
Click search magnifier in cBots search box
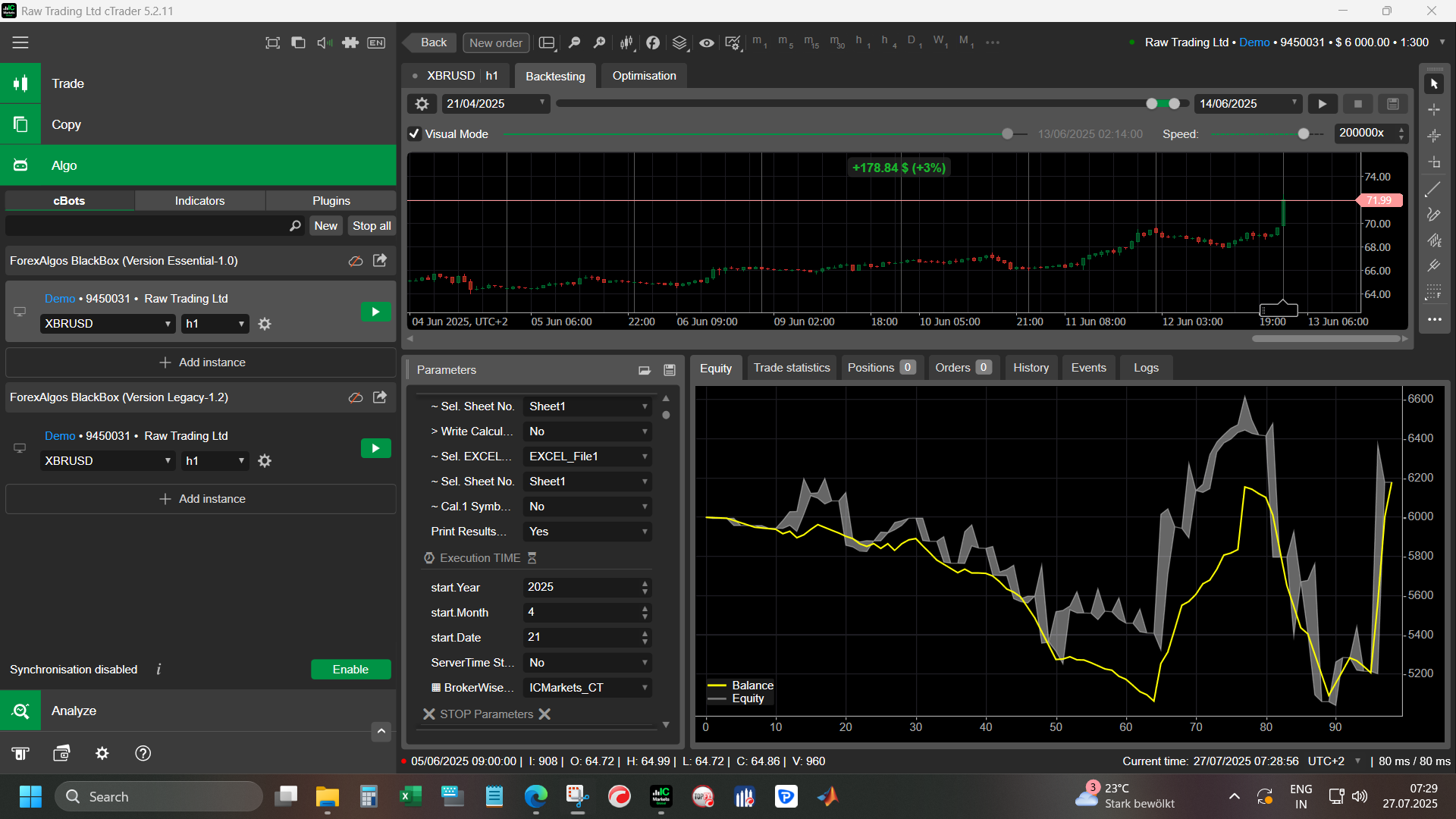(x=295, y=226)
